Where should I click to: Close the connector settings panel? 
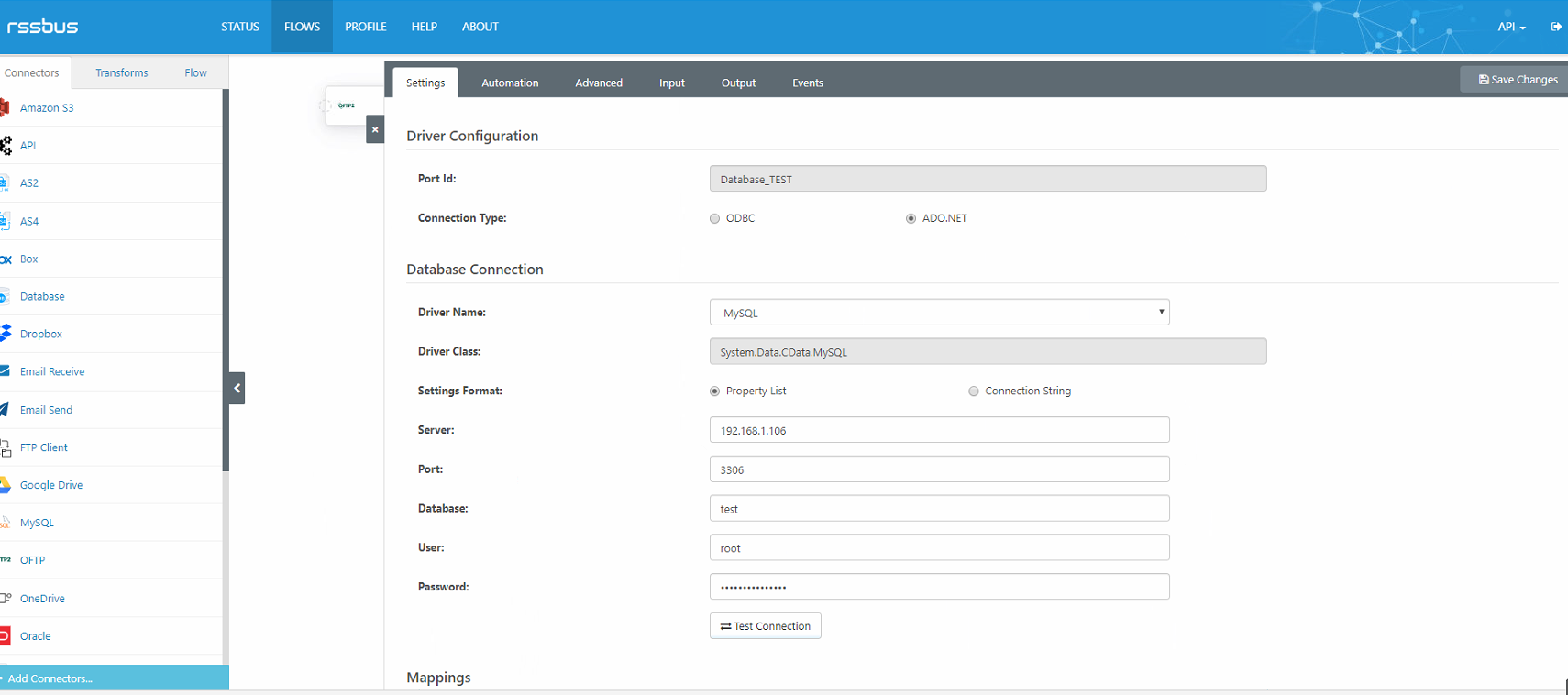point(375,129)
